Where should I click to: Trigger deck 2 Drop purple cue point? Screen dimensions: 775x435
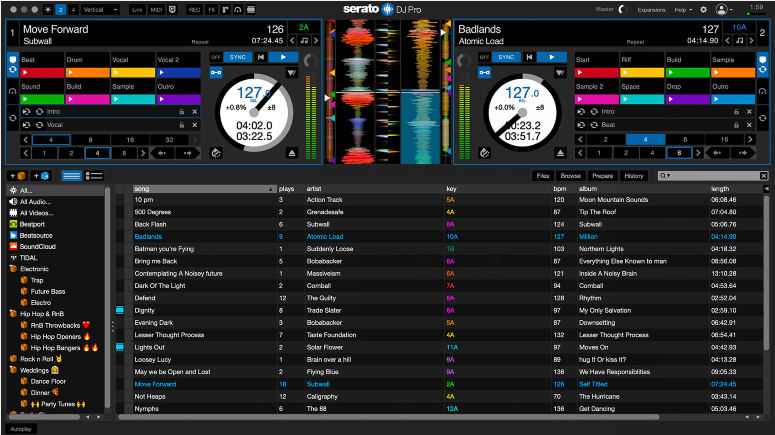[x=688, y=99]
